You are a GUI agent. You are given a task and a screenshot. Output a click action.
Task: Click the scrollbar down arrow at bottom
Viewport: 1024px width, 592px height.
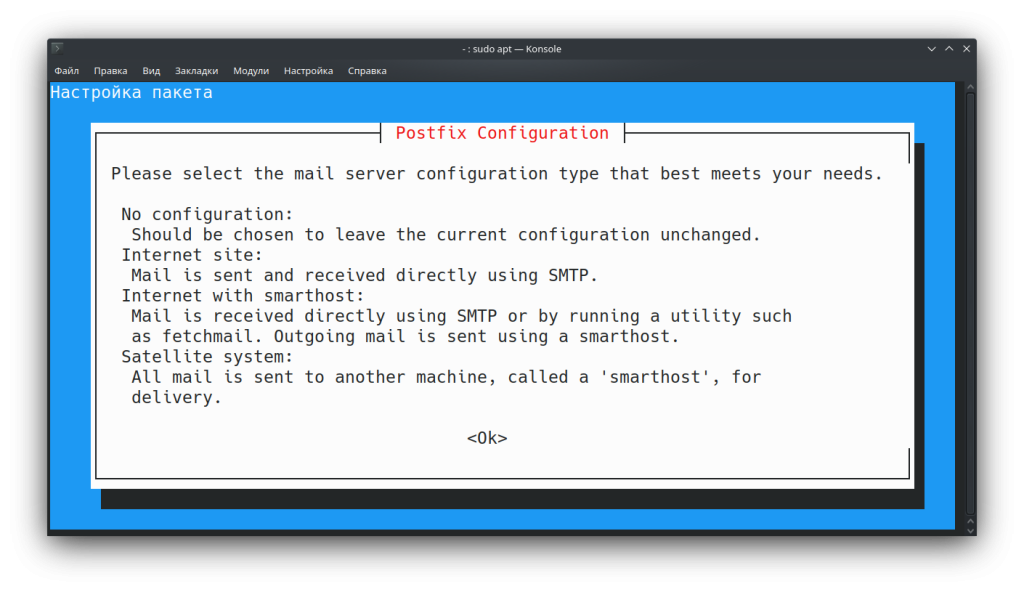(970, 531)
